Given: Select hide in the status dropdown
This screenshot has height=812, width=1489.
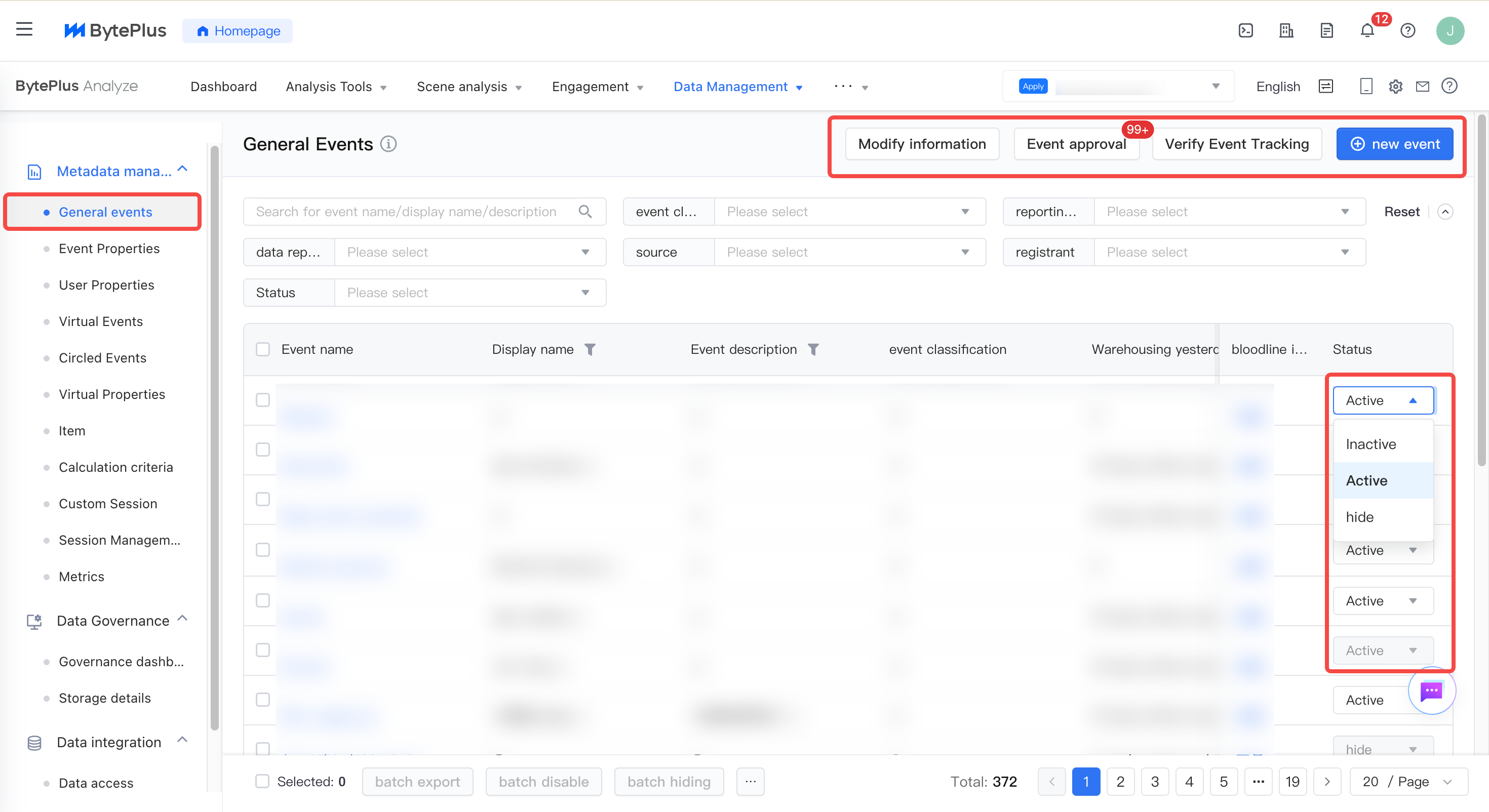Looking at the screenshot, I should tap(1383, 517).
